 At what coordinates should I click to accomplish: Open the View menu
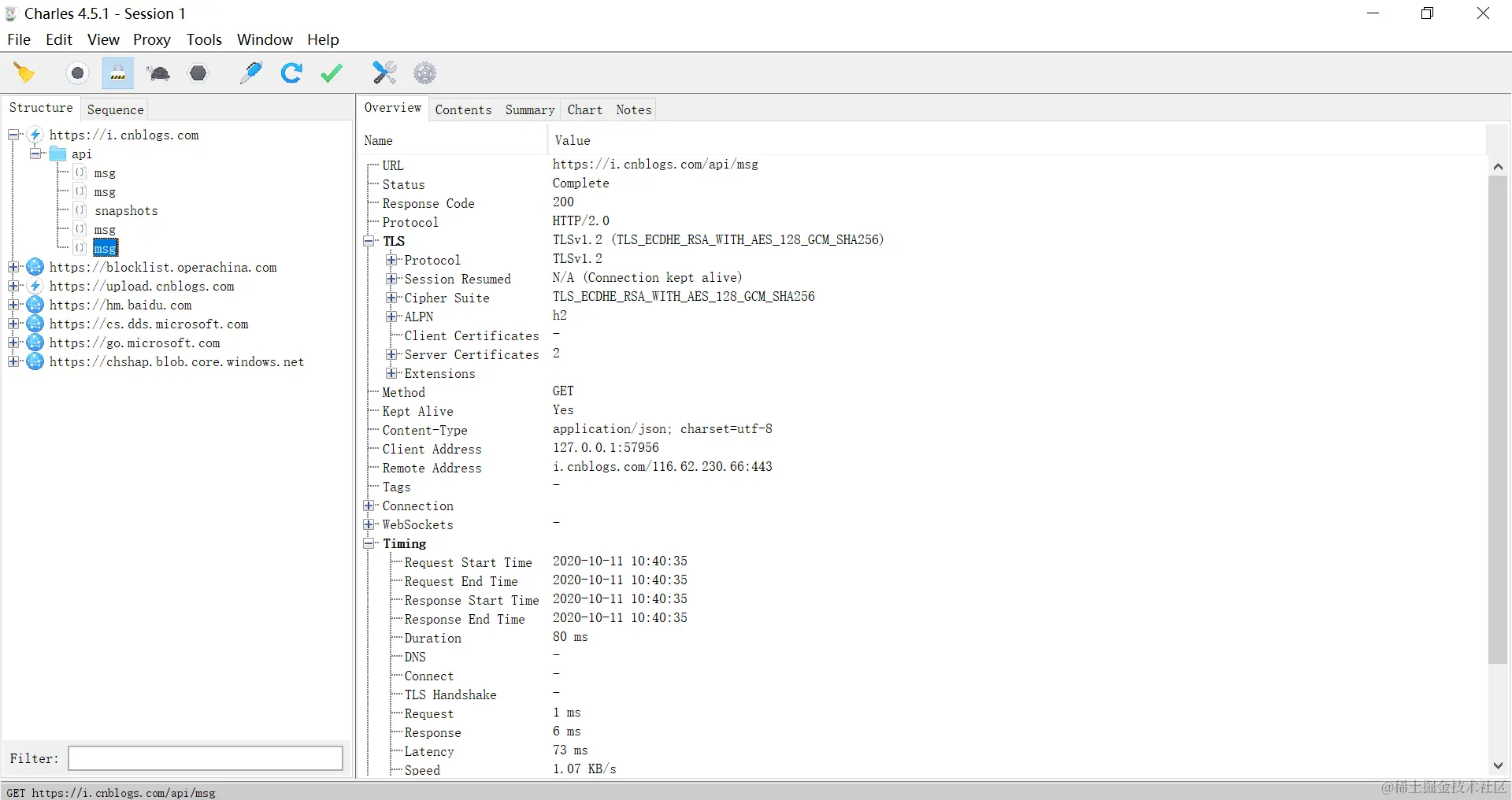[103, 39]
